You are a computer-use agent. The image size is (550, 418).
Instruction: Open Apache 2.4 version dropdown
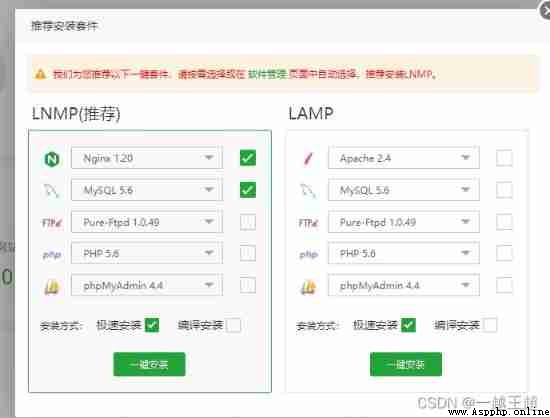tap(403, 158)
